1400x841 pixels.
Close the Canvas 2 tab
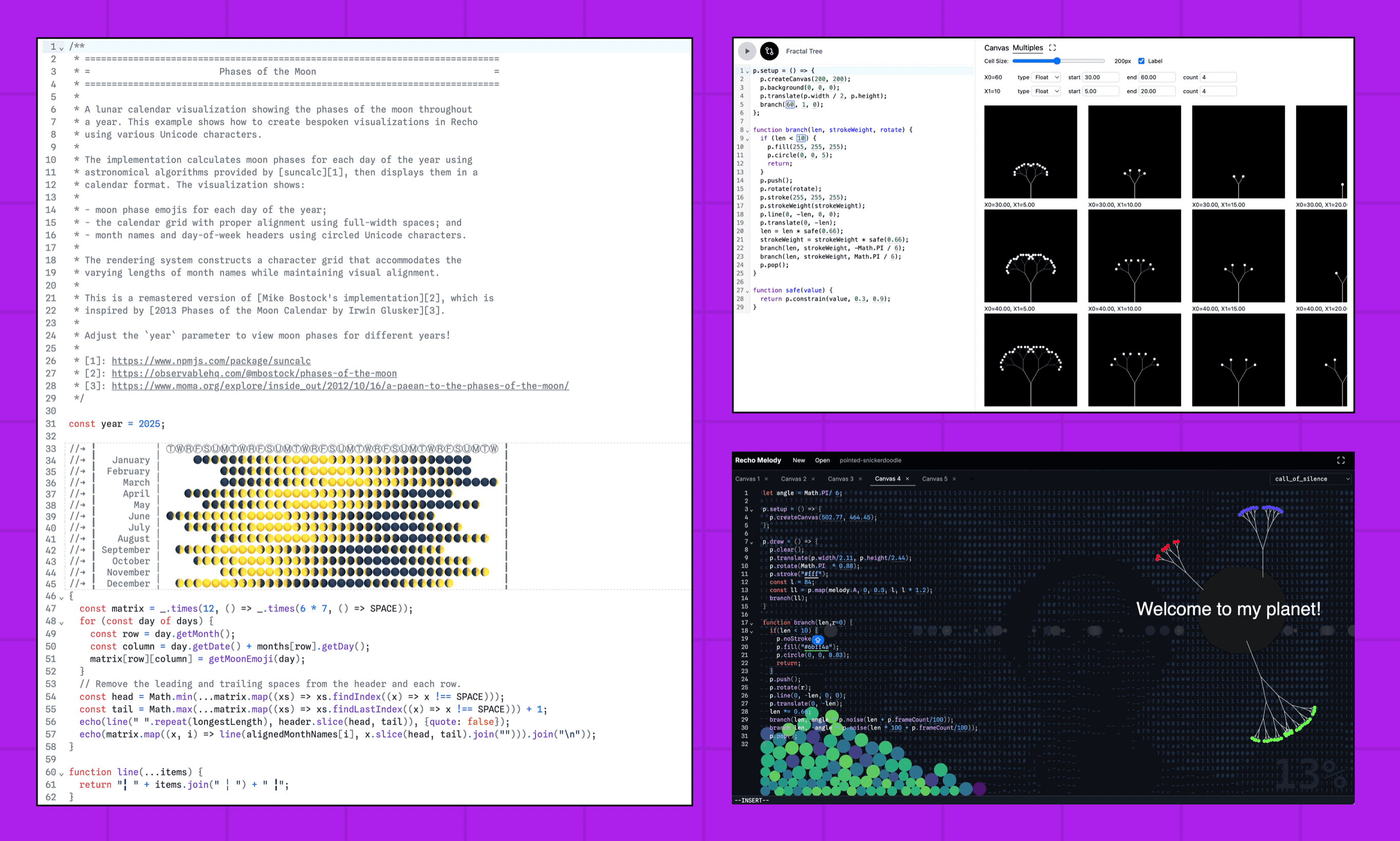point(813,479)
